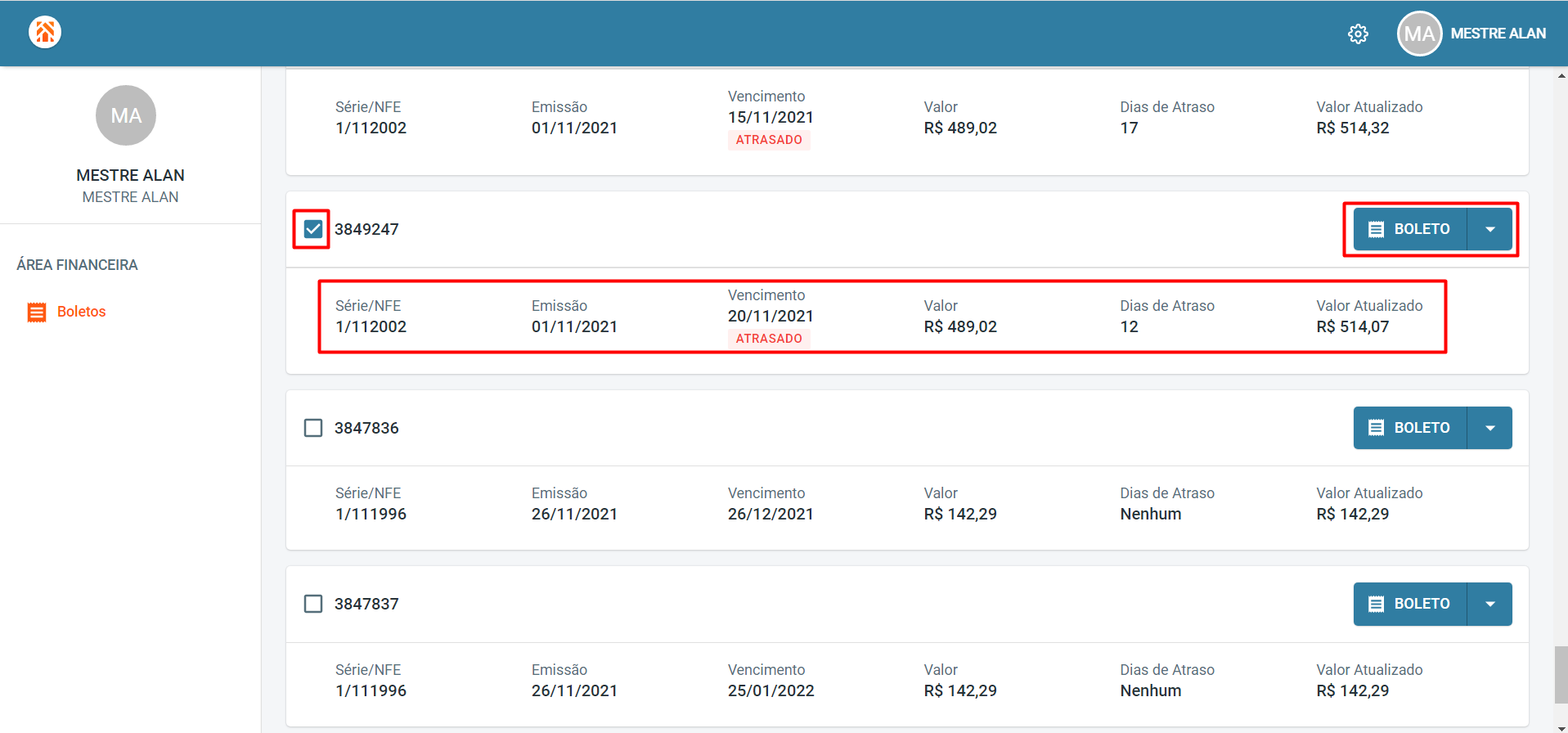Click the MA avatar in top bar
Viewport: 1568px width, 733px height.
[1419, 34]
